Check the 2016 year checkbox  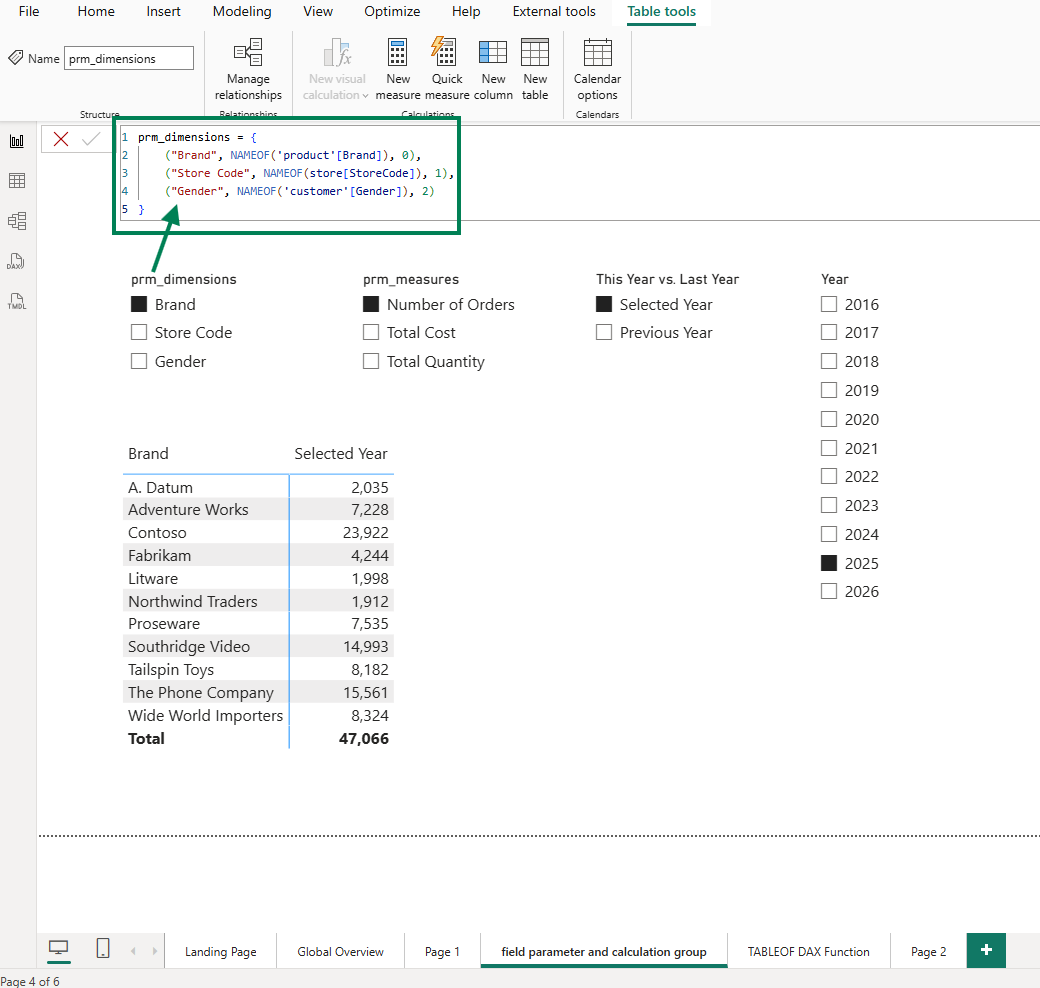828,304
